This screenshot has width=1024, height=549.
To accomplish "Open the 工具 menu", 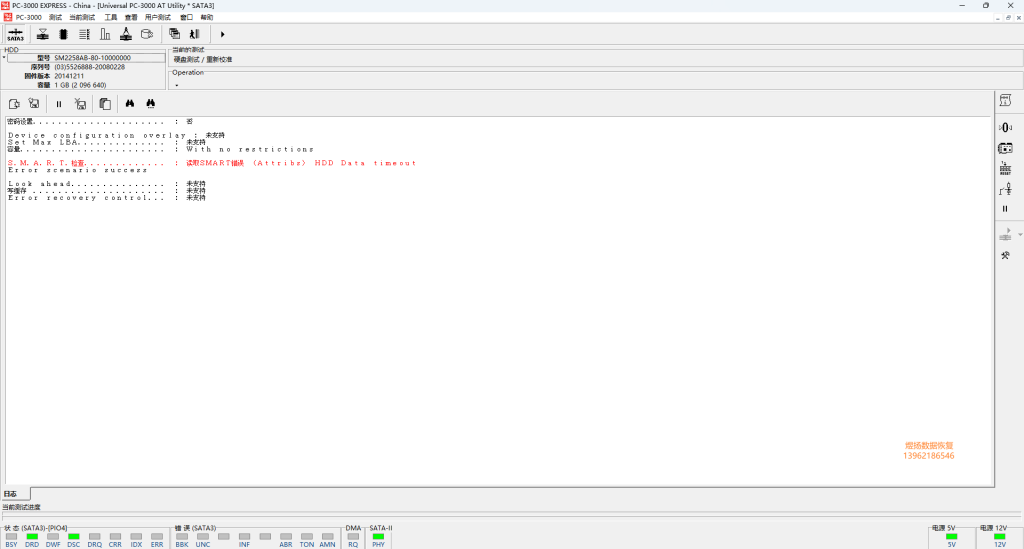I will point(111,17).
